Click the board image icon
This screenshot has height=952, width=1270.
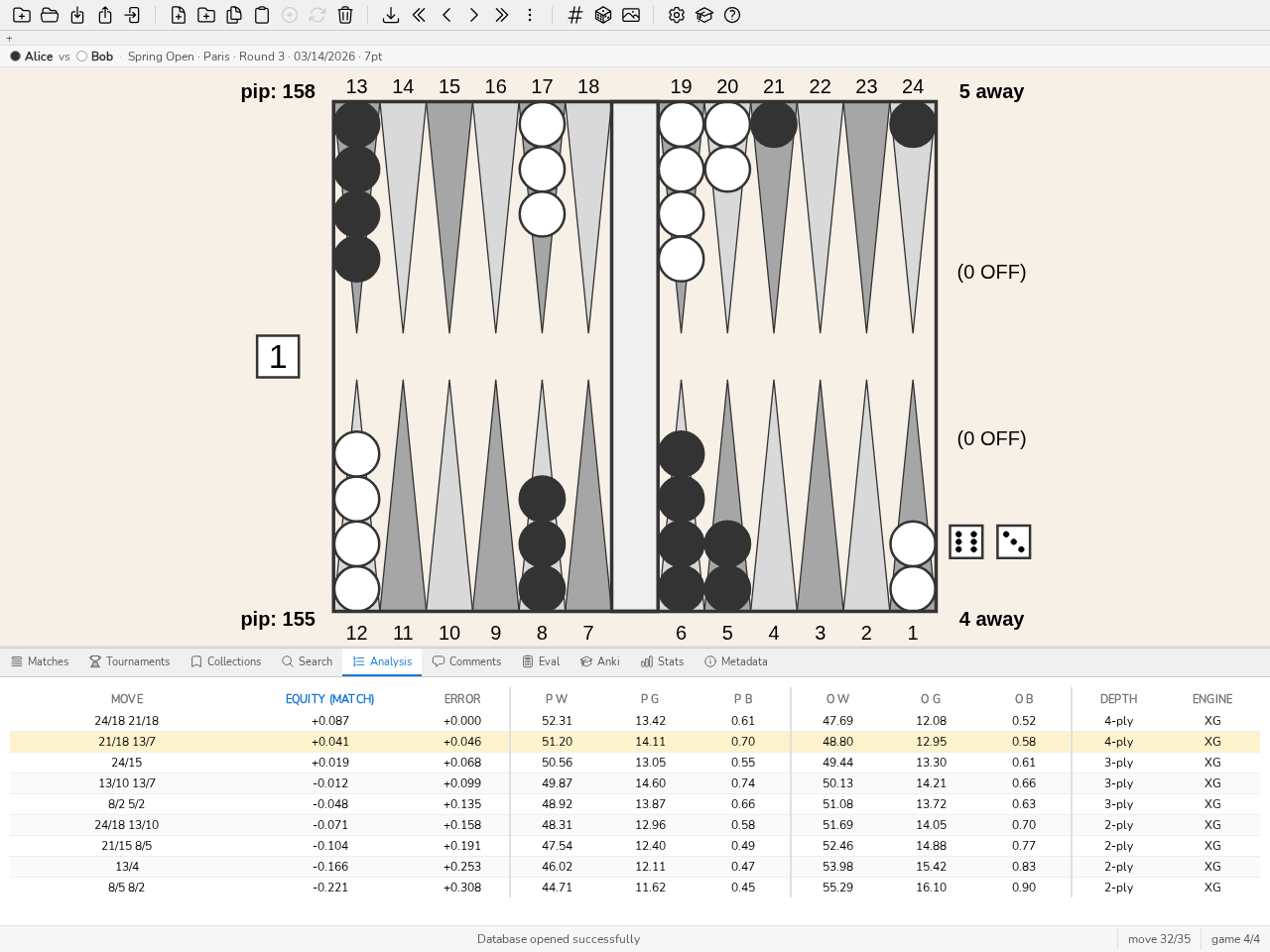point(631,15)
